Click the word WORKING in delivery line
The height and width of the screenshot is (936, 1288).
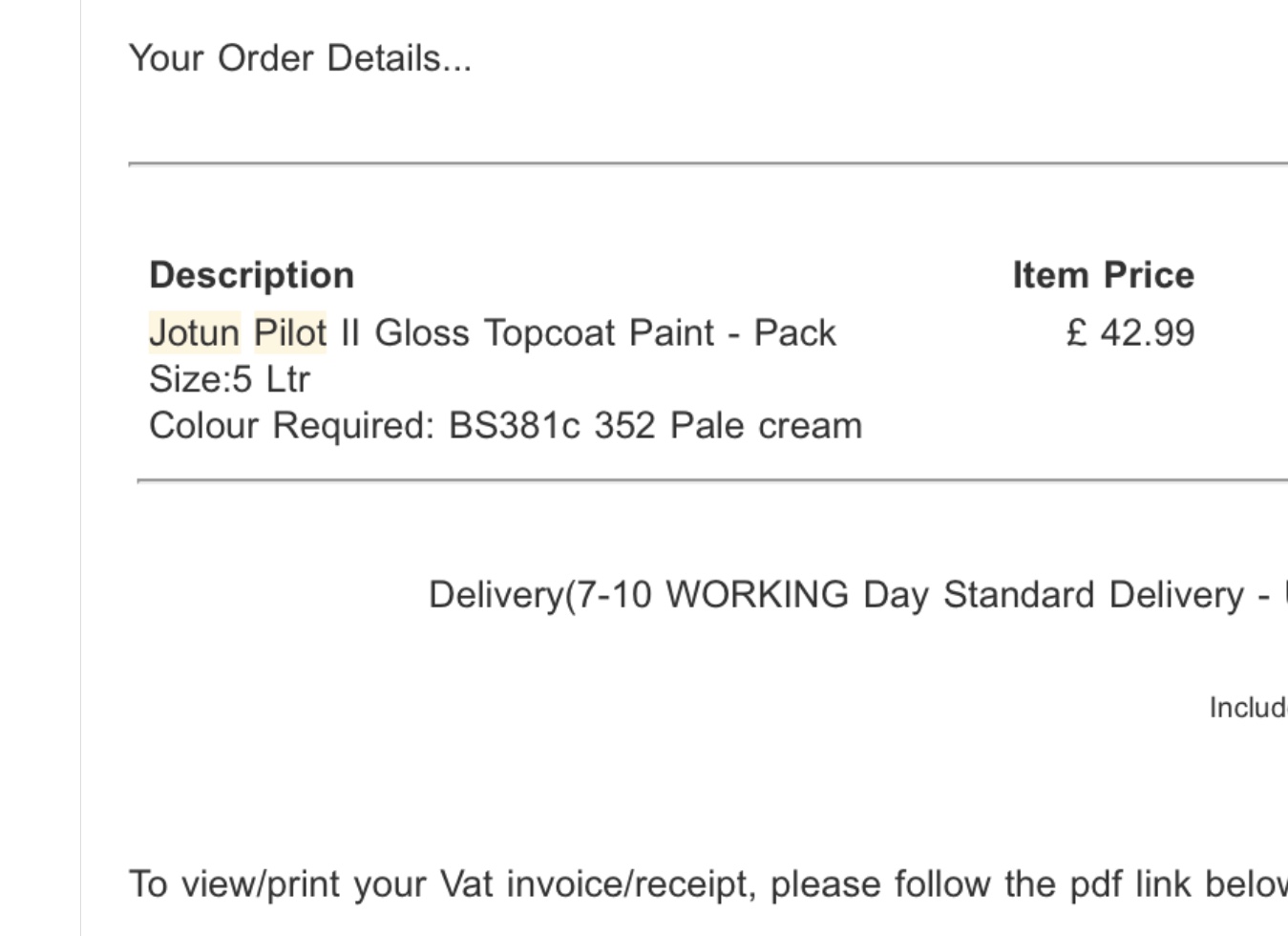click(757, 595)
